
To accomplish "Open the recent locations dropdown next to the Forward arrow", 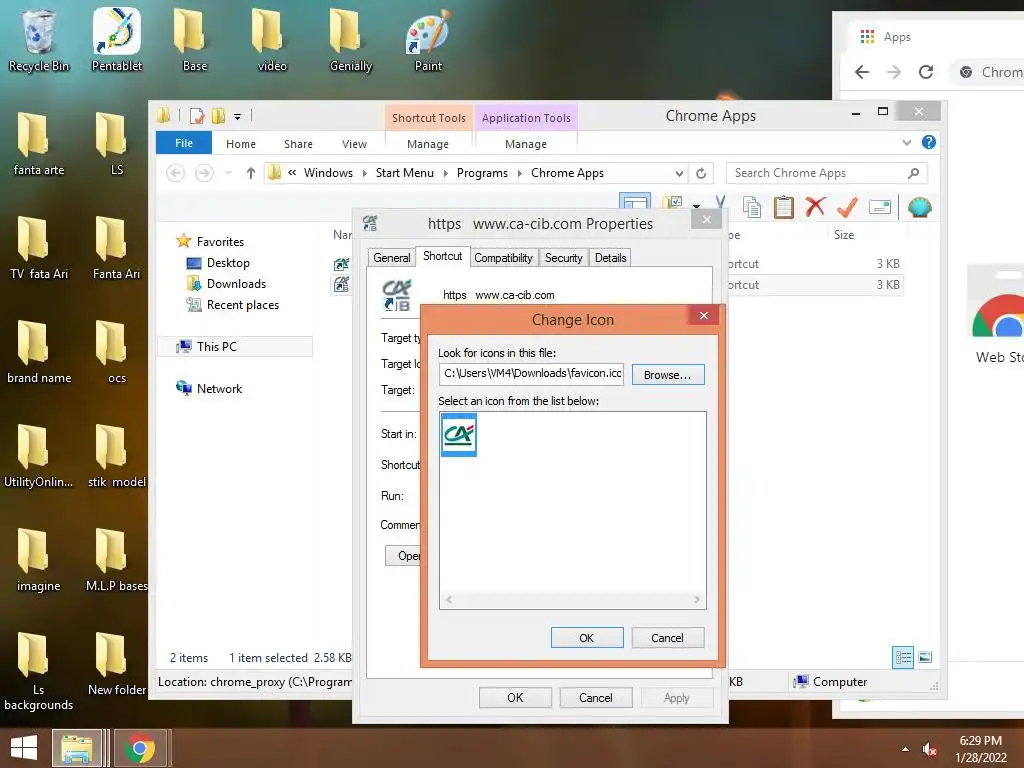I will (228, 174).
